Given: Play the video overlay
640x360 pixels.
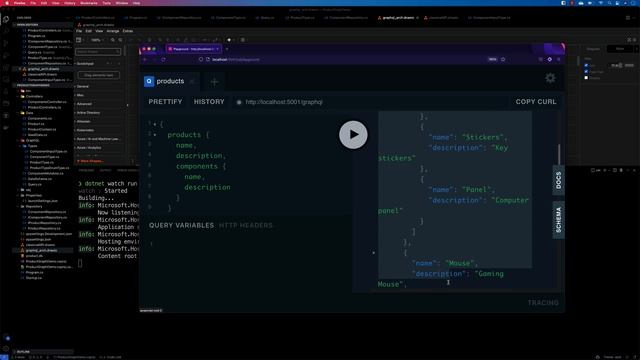Looking at the screenshot, I should point(353,135).
